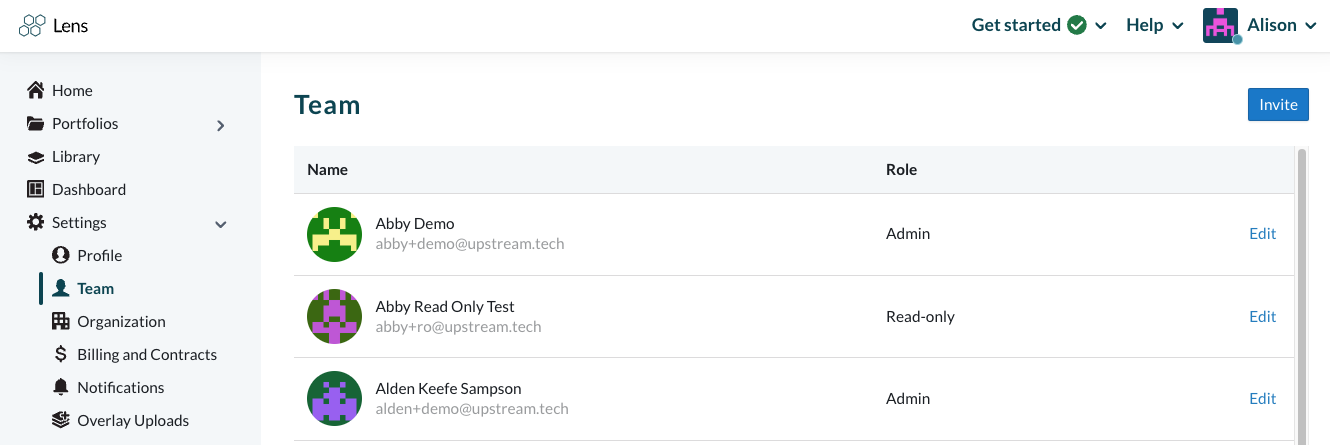
Task: Open the Alison account dropdown
Action: coord(1260,25)
